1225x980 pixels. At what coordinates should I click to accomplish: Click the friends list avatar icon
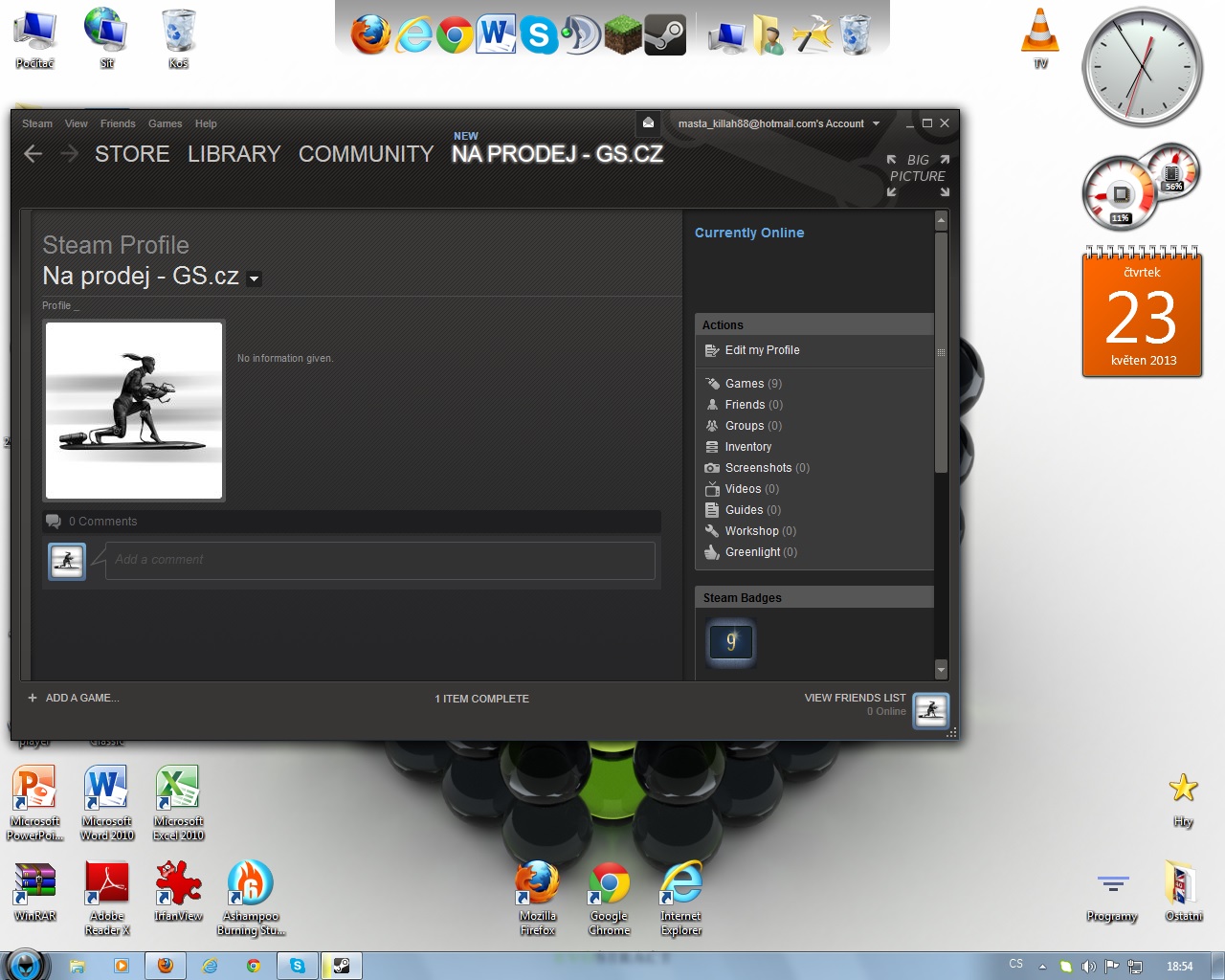click(930, 710)
